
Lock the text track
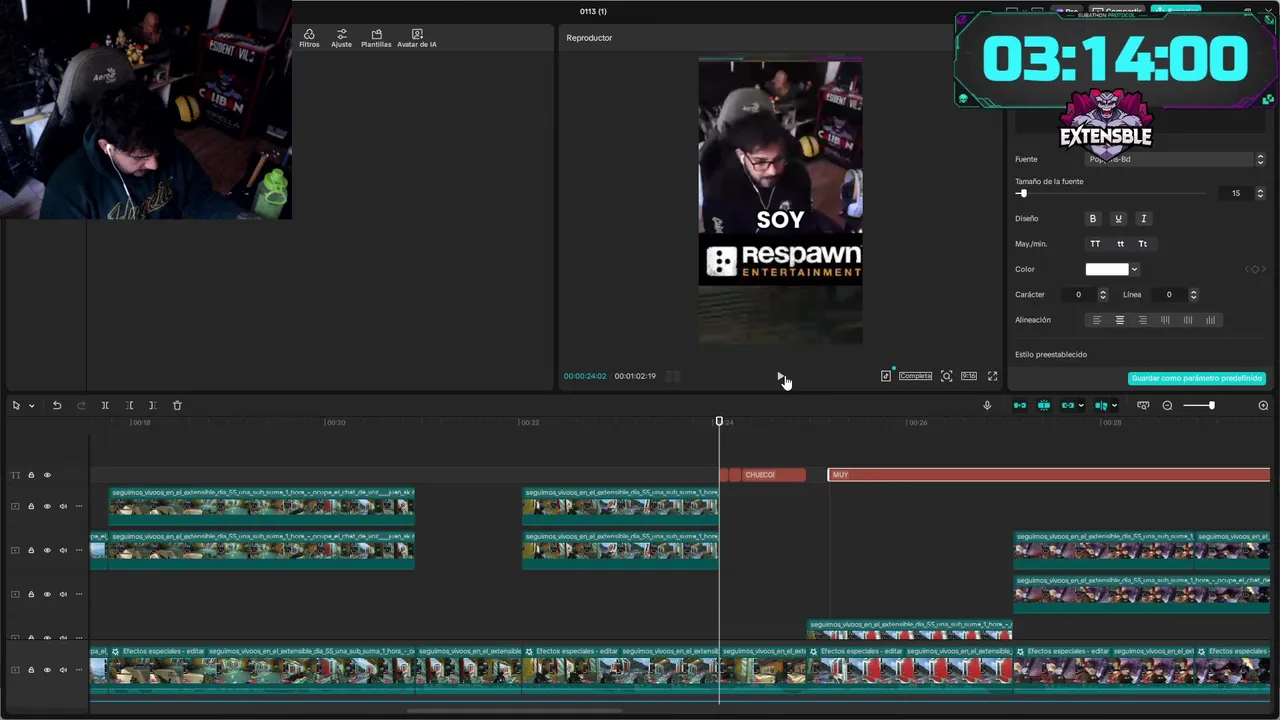click(x=31, y=475)
